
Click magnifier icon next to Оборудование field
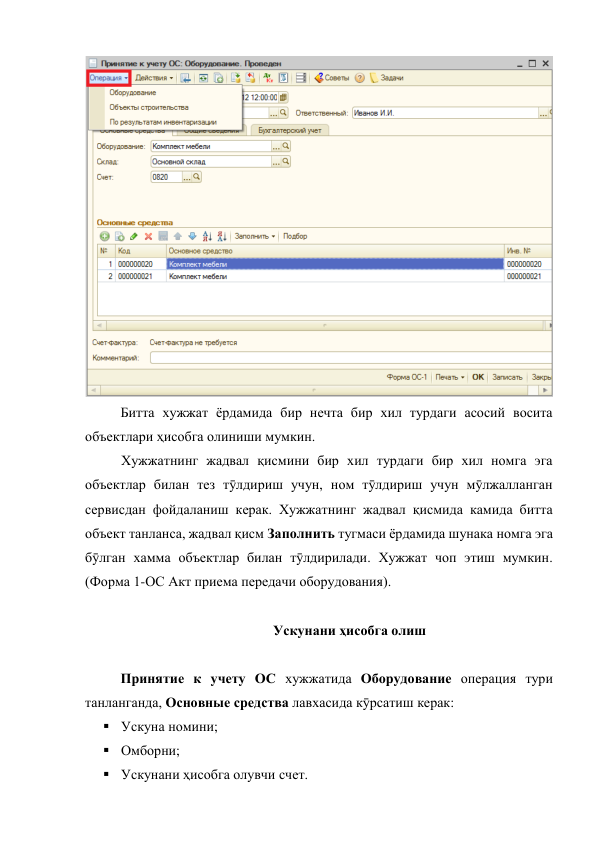(x=286, y=146)
